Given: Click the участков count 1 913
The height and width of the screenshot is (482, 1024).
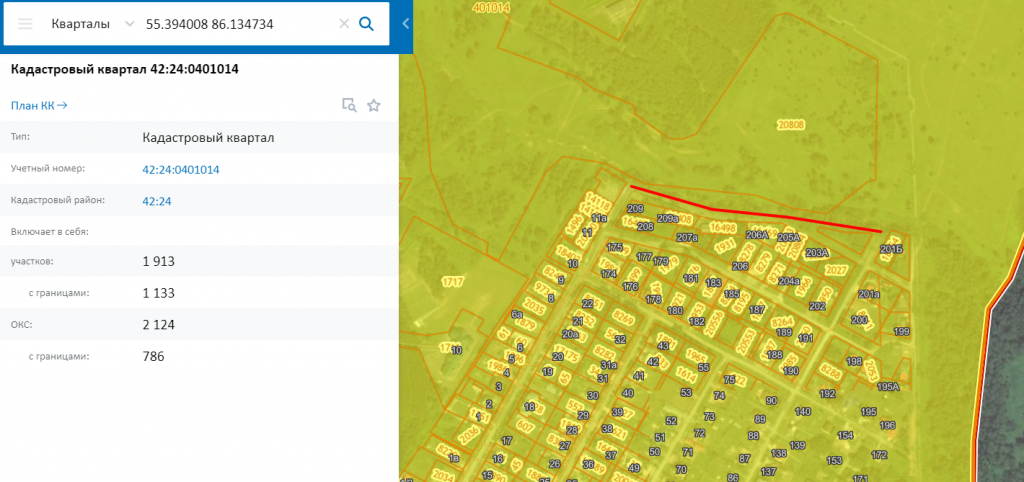Looking at the screenshot, I should pos(159,261).
